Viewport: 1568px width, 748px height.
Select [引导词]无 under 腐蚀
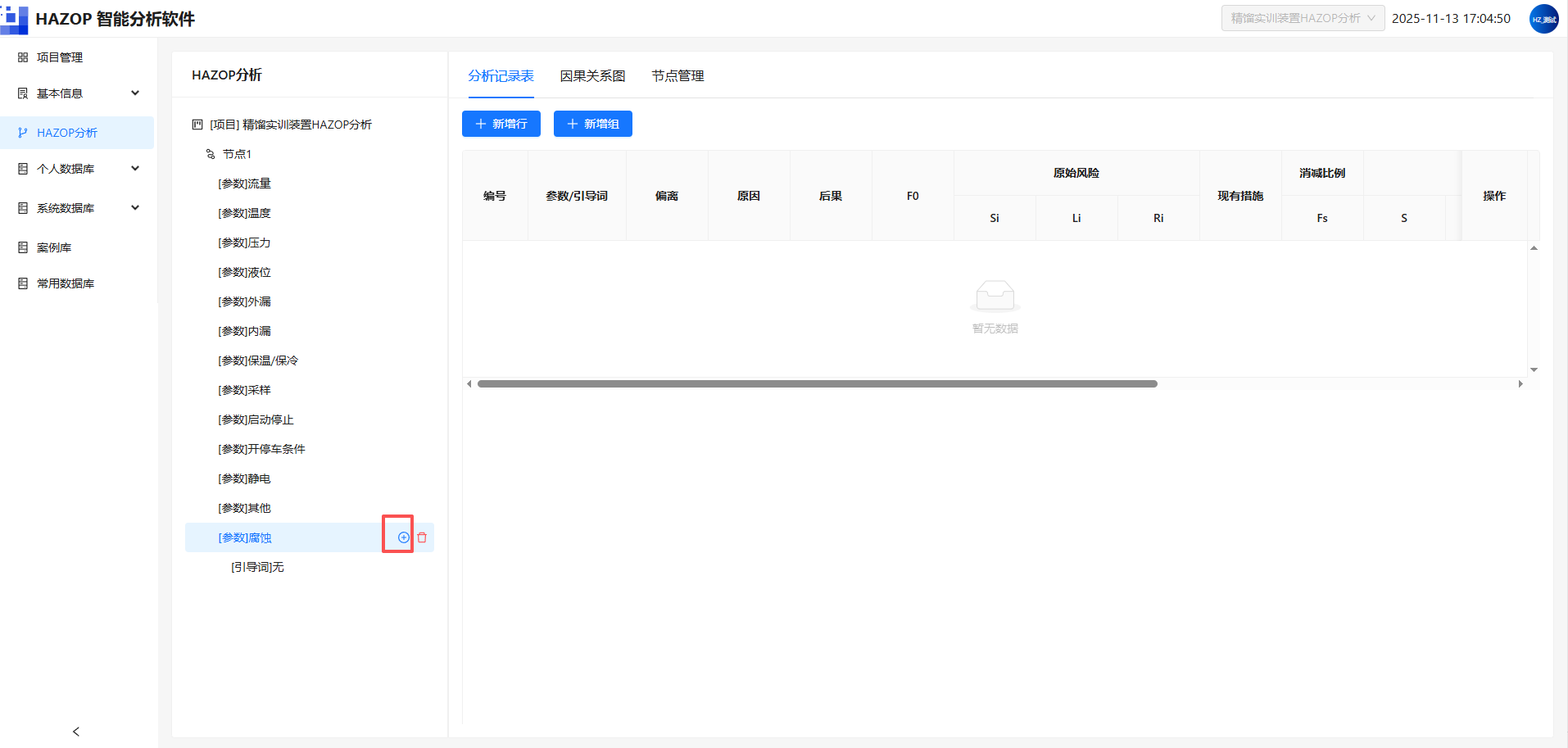pyautogui.click(x=257, y=567)
